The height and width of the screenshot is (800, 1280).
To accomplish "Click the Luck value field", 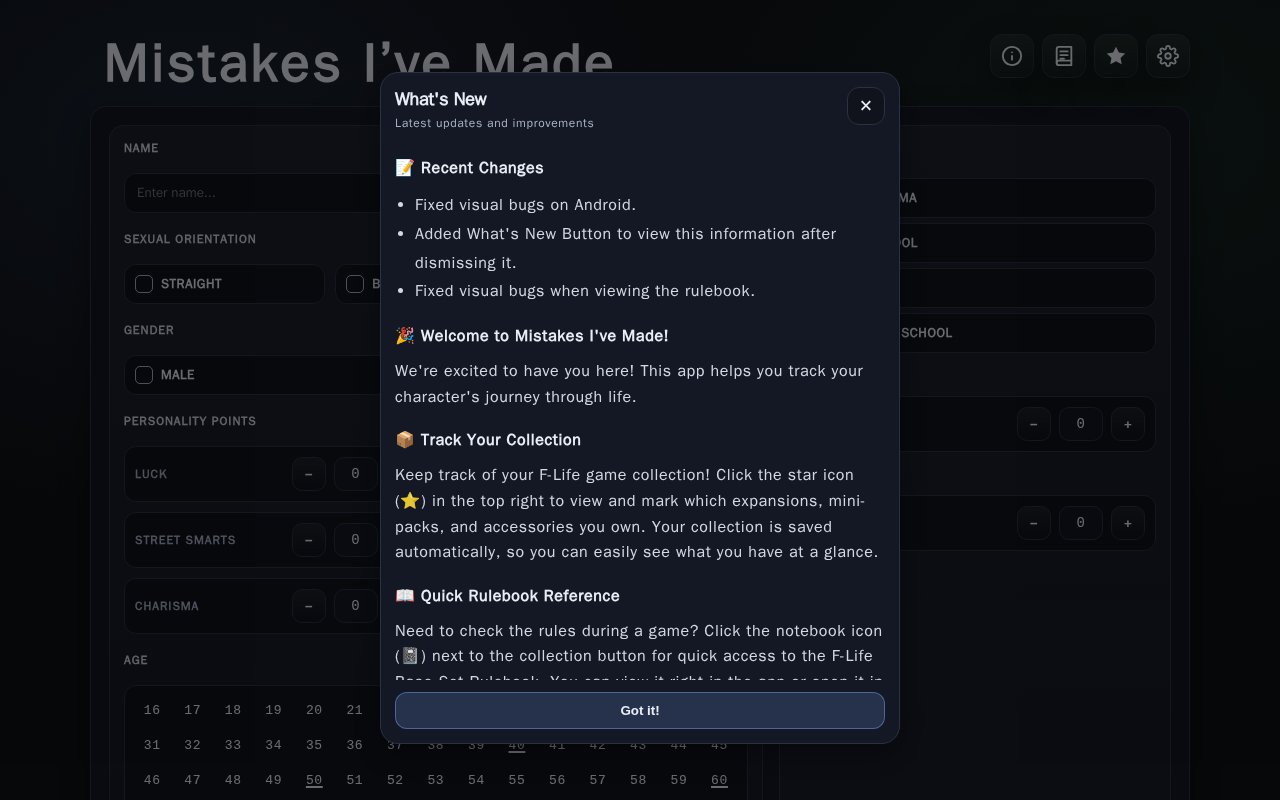I will 356,474.
